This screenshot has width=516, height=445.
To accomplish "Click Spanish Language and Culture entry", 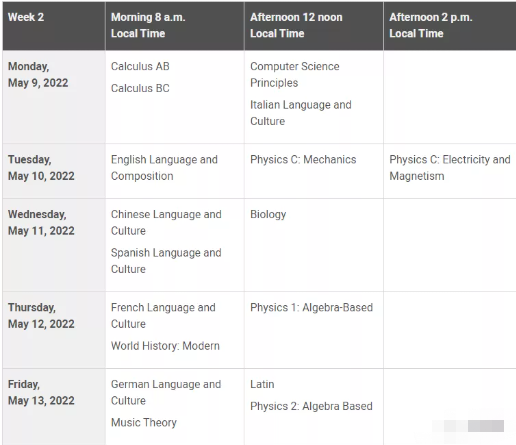I will (x=166, y=261).
